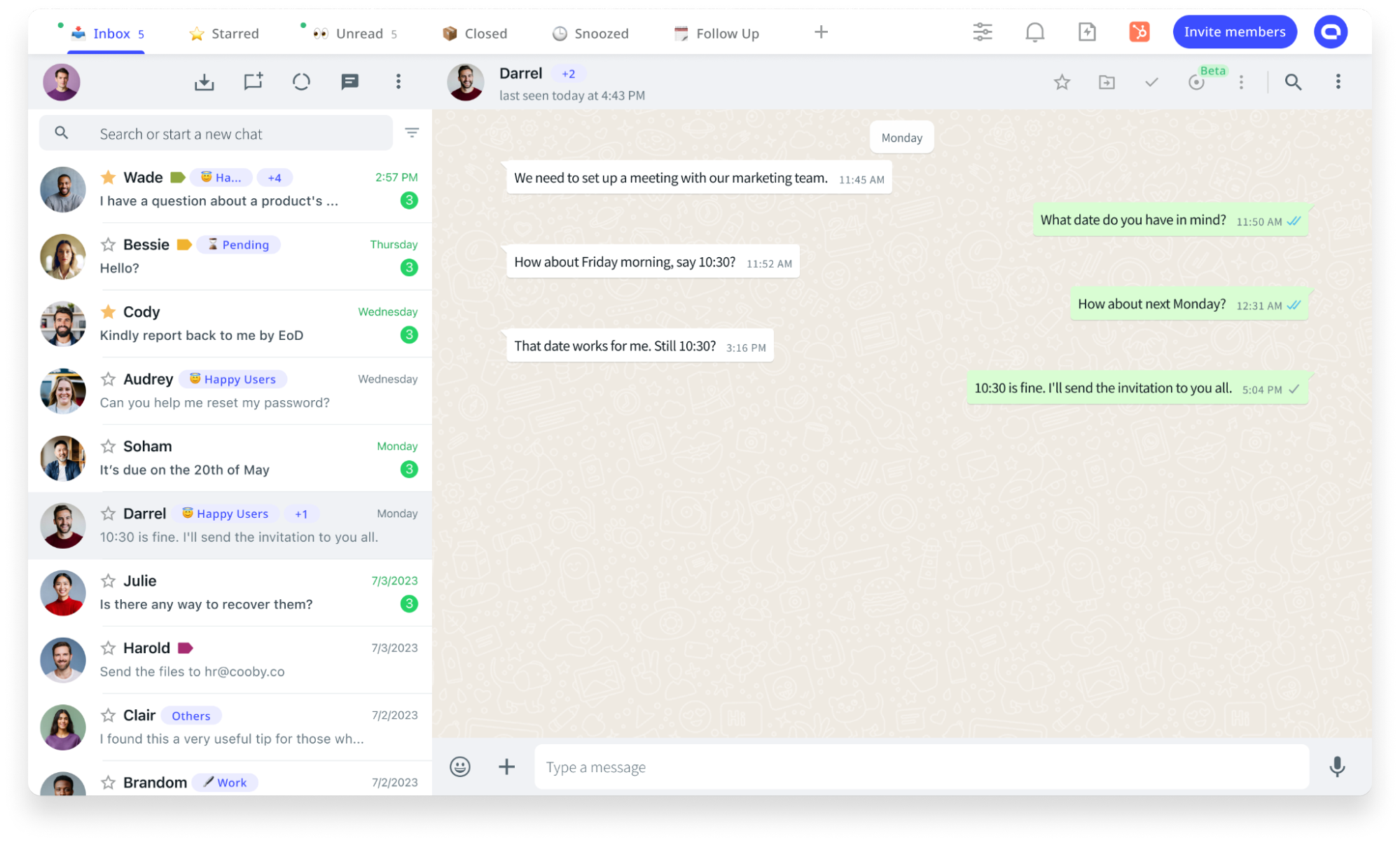The width and height of the screenshot is (1400, 843).
Task: Start a new chat with the new-chat icon
Action: pos(253,81)
